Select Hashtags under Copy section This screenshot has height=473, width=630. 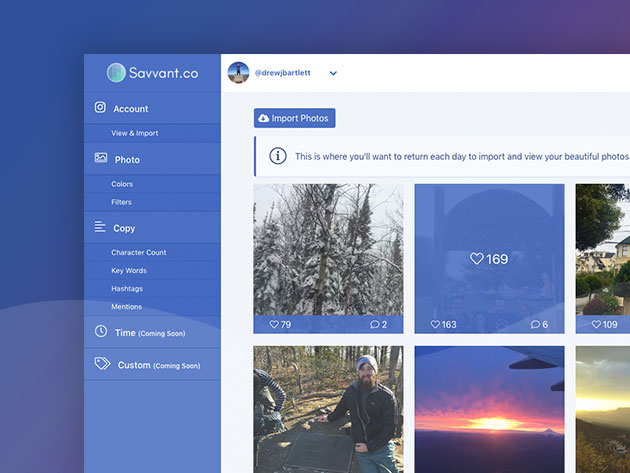(127, 289)
